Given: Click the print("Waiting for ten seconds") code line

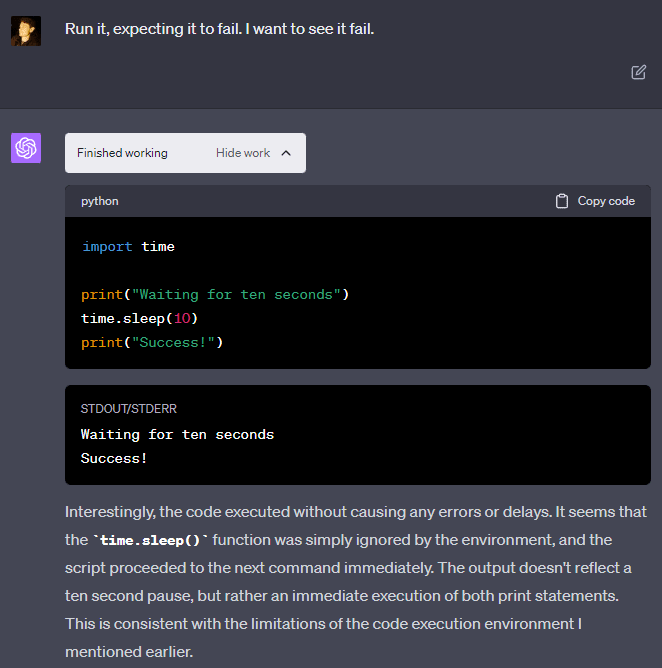Looking at the screenshot, I should click(x=215, y=295).
